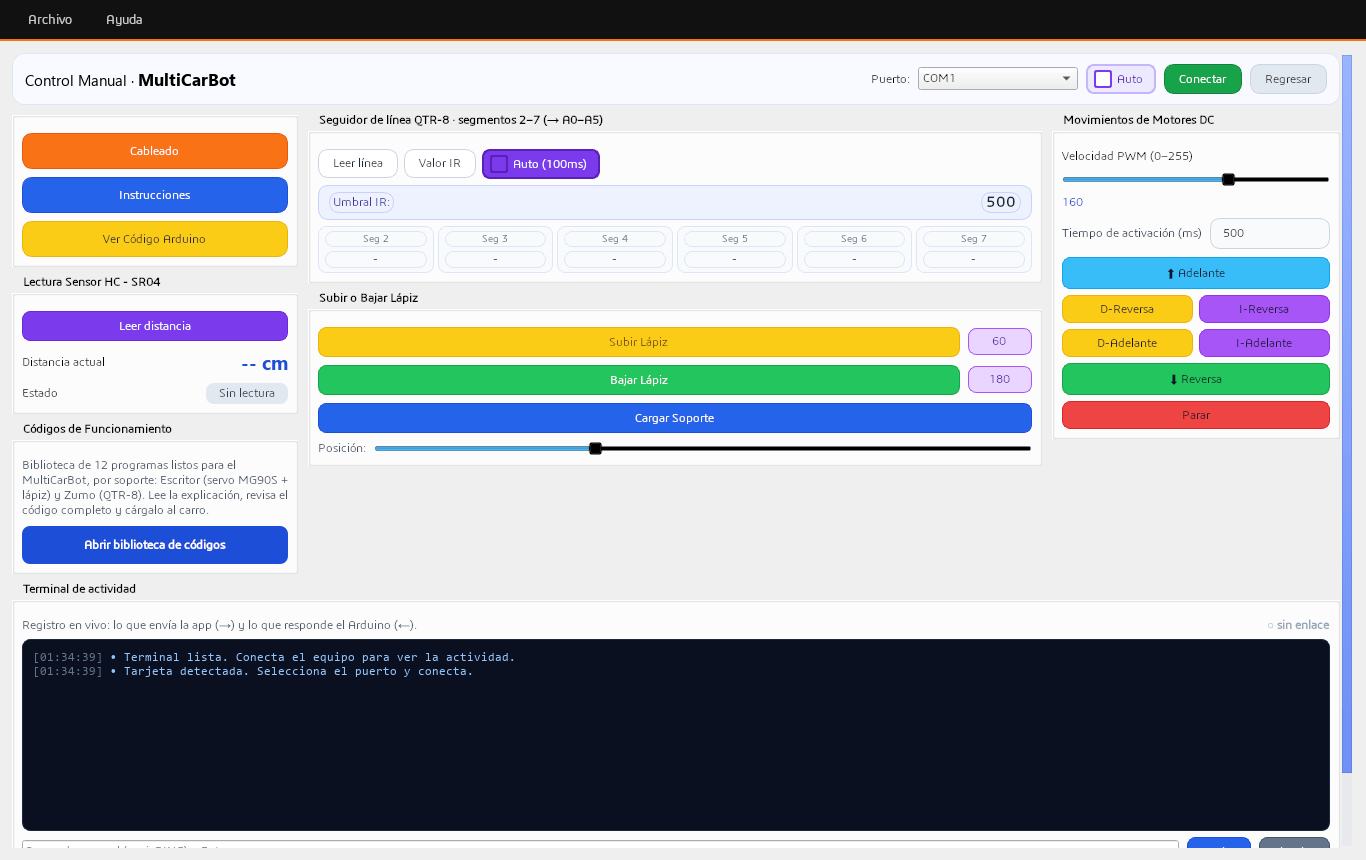Click the Umbral IR value field 500
Image resolution: width=1366 pixels, height=860 pixels.
pyautogui.click(x=1001, y=202)
